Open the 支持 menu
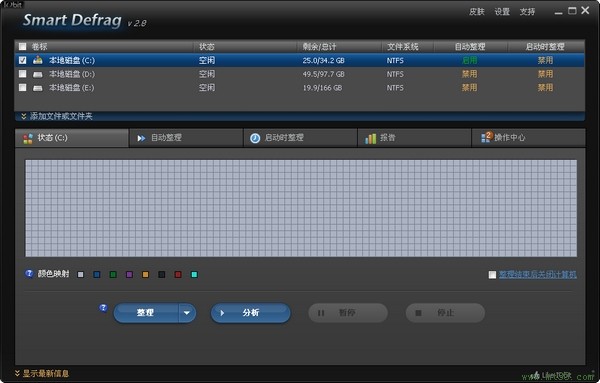 click(x=527, y=12)
